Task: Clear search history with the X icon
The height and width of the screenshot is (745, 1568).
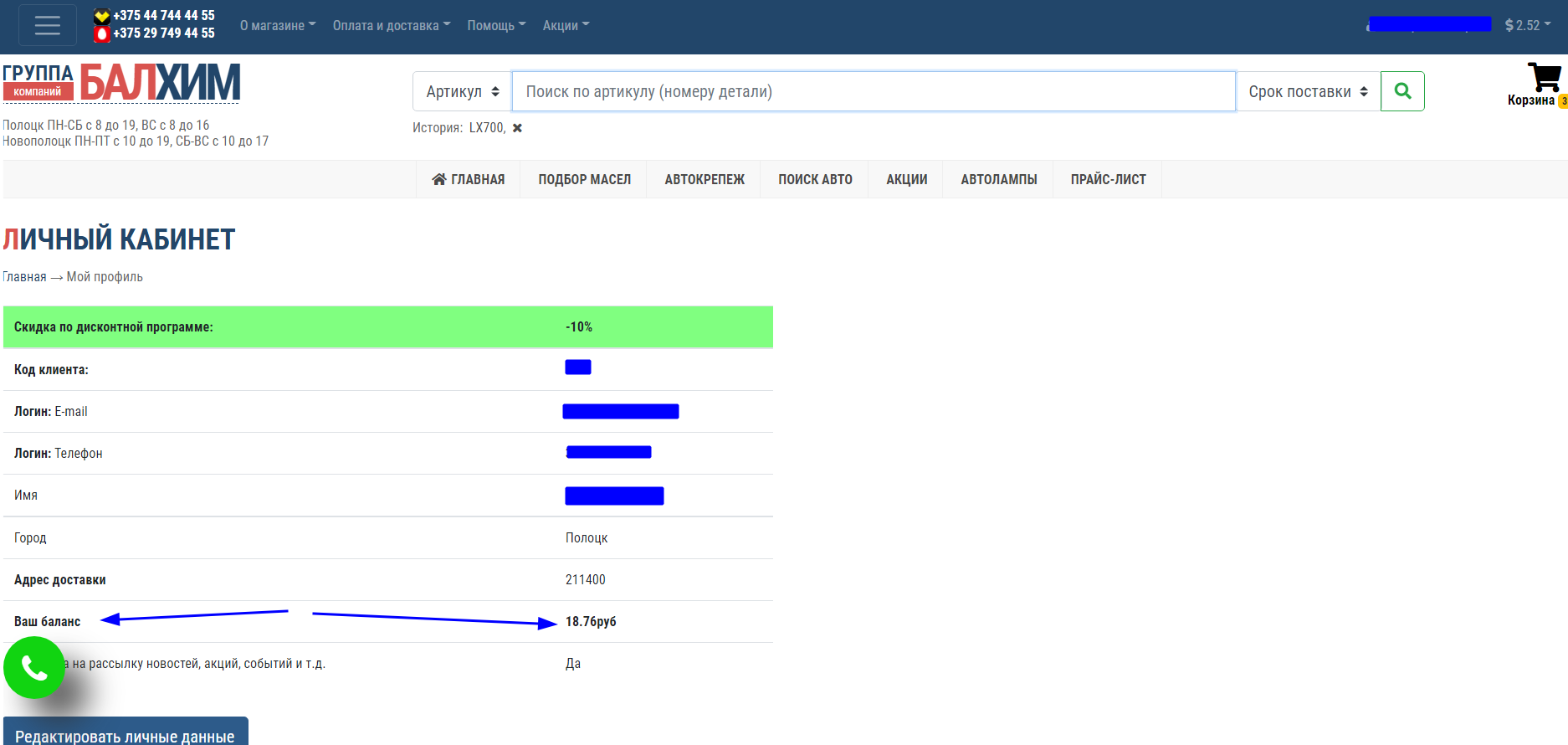Action: 517,128
